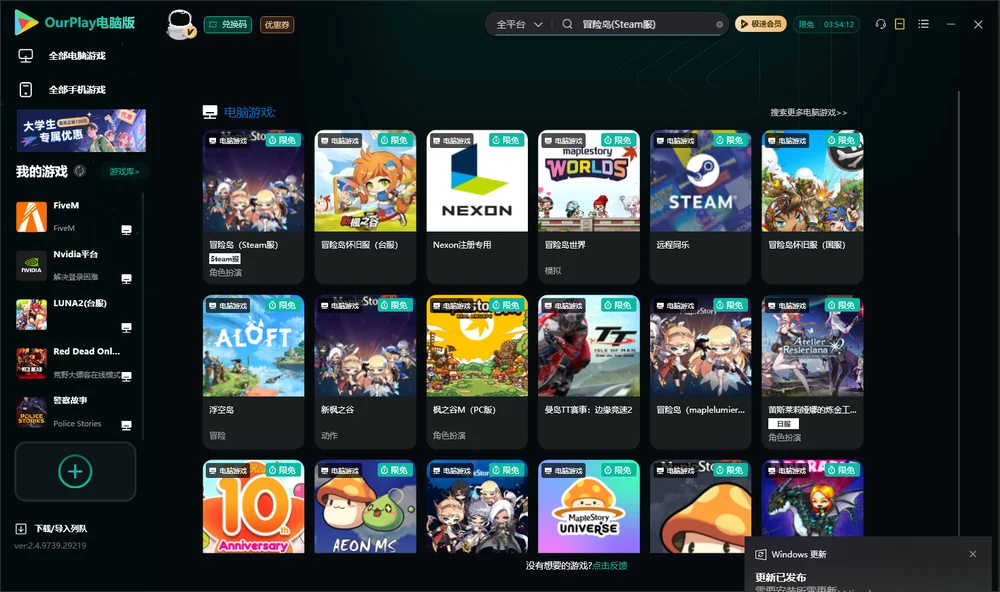Open MapleStory Universe game card
The width and height of the screenshot is (1000, 592).
click(589, 507)
